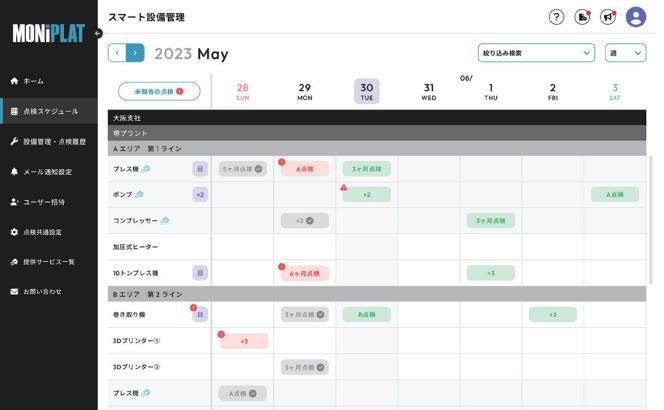The image size is (664, 410).
Task: Open the building notifications icon in header
Action: pos(584,17)
